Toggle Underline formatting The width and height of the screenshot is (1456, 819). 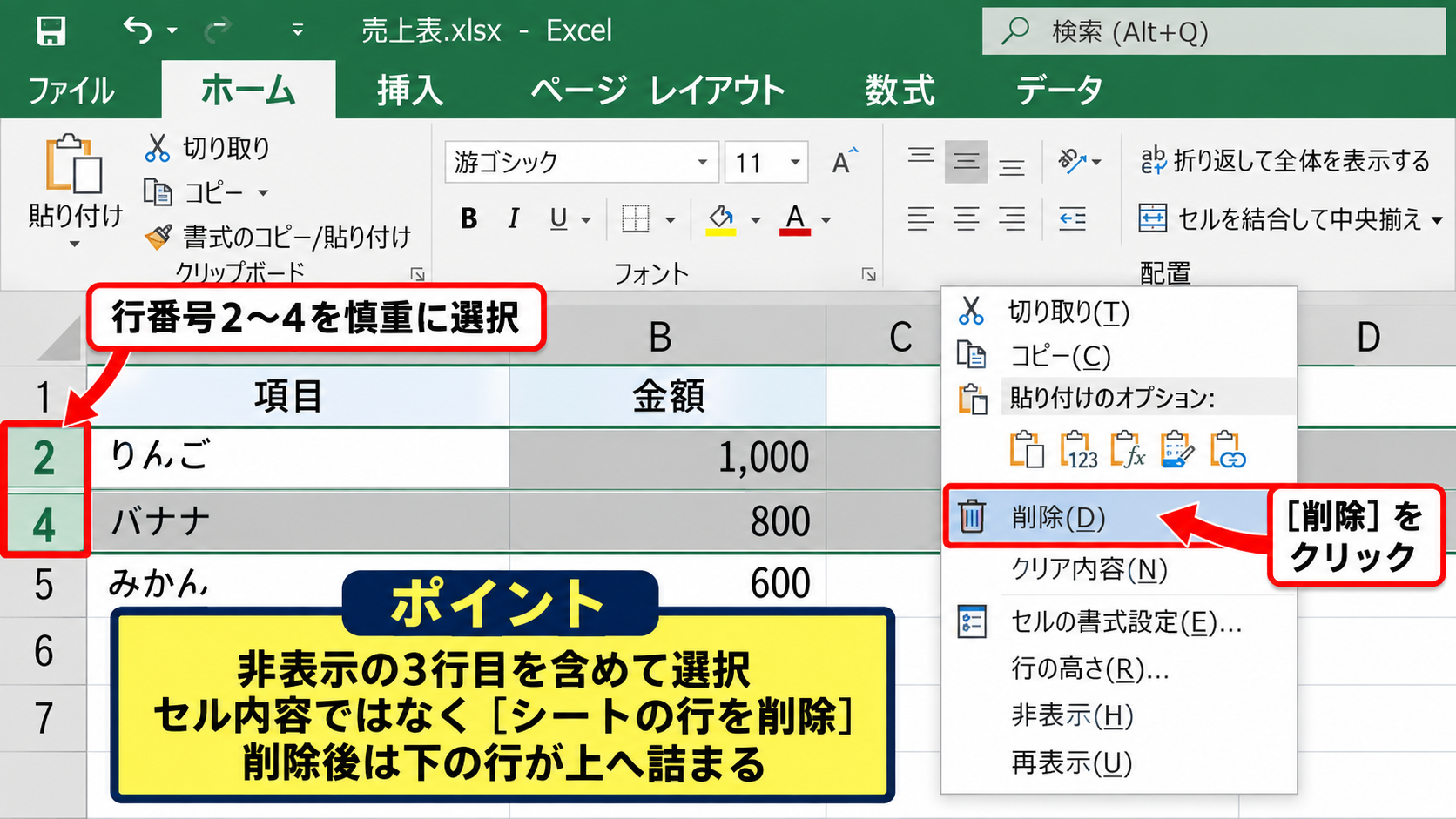pyautogui.click(x=558, y=219)
